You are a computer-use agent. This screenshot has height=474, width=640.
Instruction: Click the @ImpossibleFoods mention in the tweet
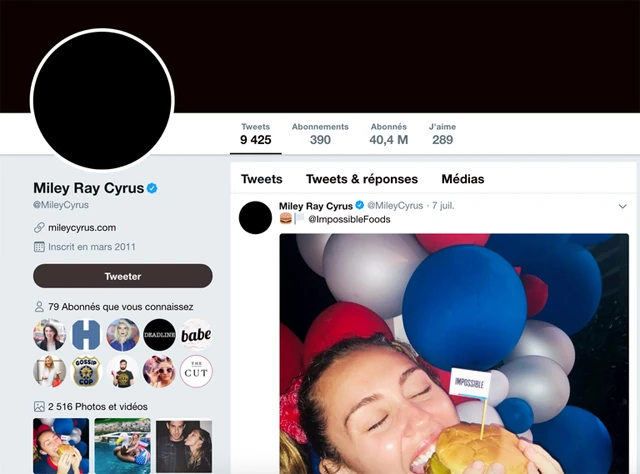click(349, 219)
